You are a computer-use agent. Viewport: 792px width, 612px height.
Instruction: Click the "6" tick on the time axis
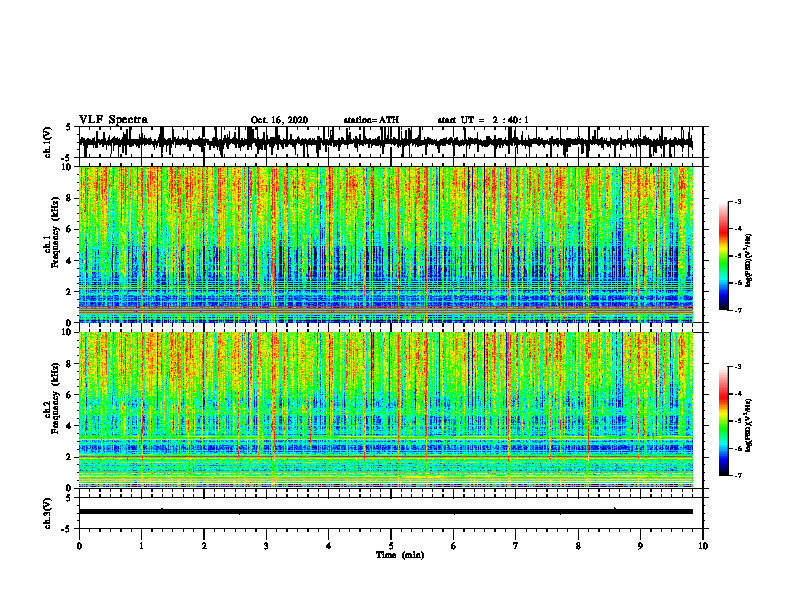[x=454, y=546]
